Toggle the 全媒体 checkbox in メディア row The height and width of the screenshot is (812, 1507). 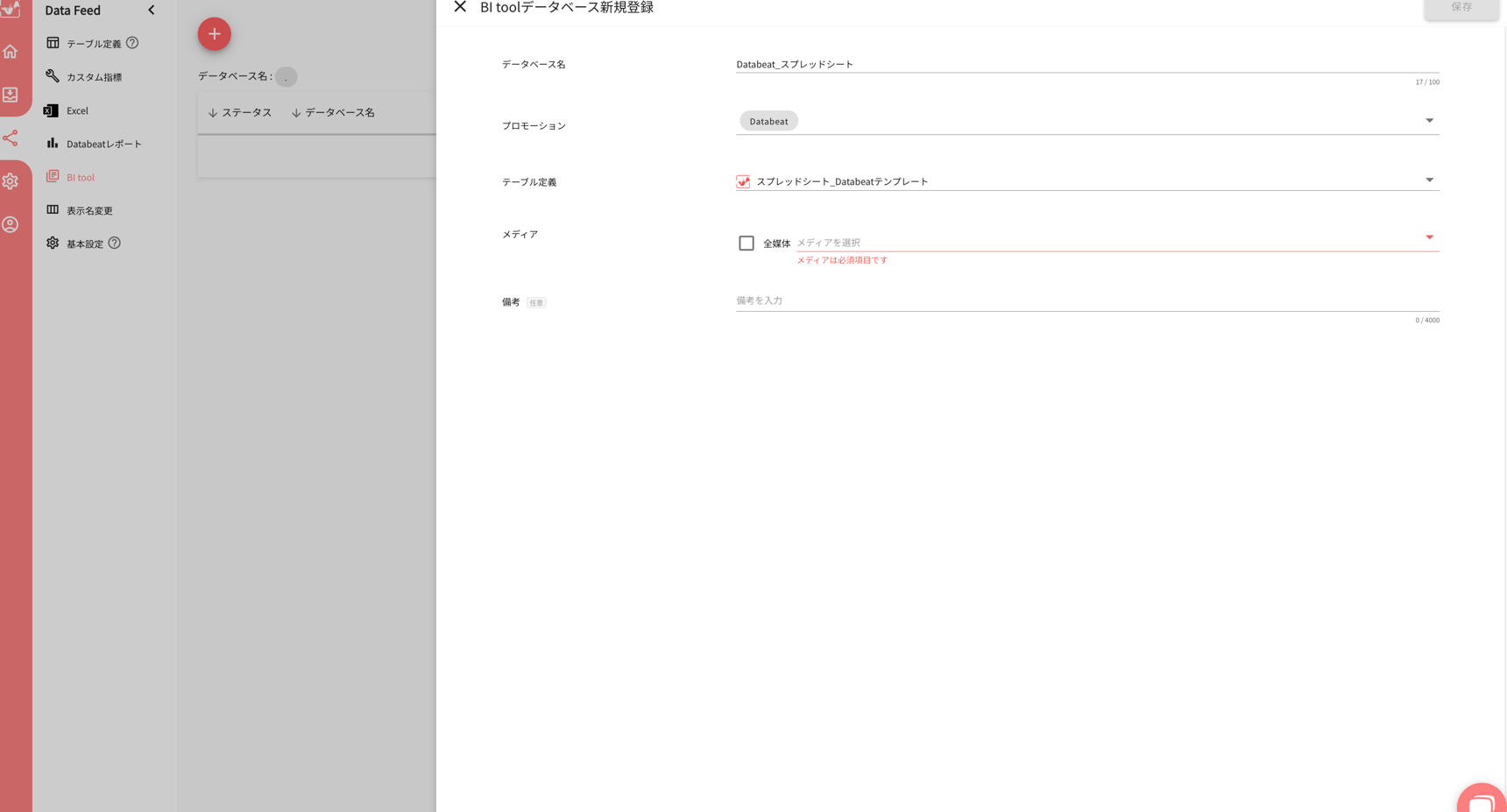click(746, 243)
